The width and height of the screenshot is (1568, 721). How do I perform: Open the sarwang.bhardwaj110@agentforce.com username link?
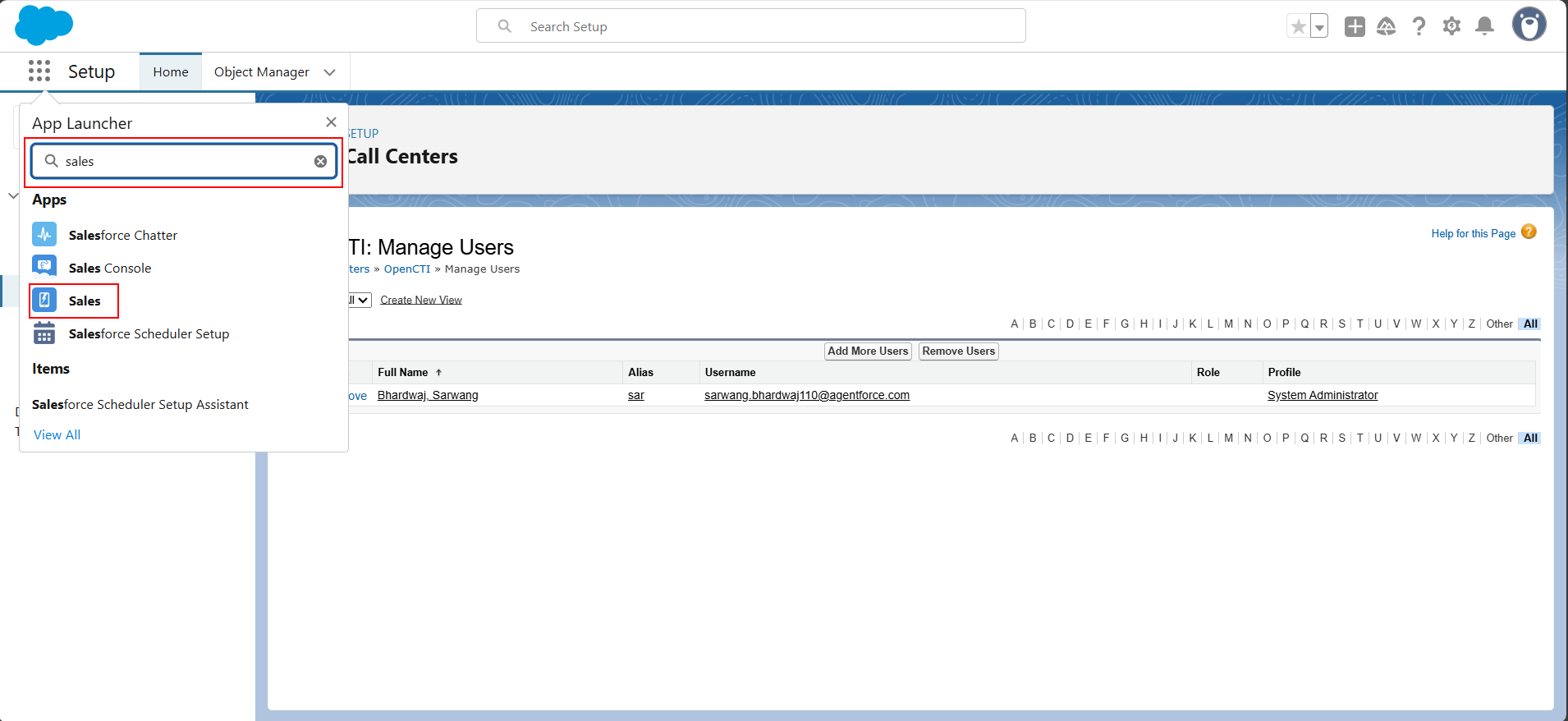click(807, 396)
